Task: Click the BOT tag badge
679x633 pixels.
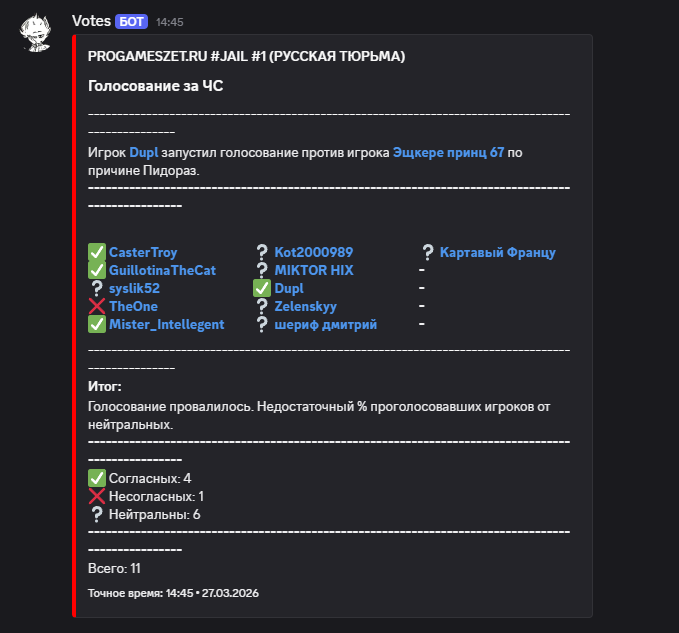Action: tap(132, 20)
